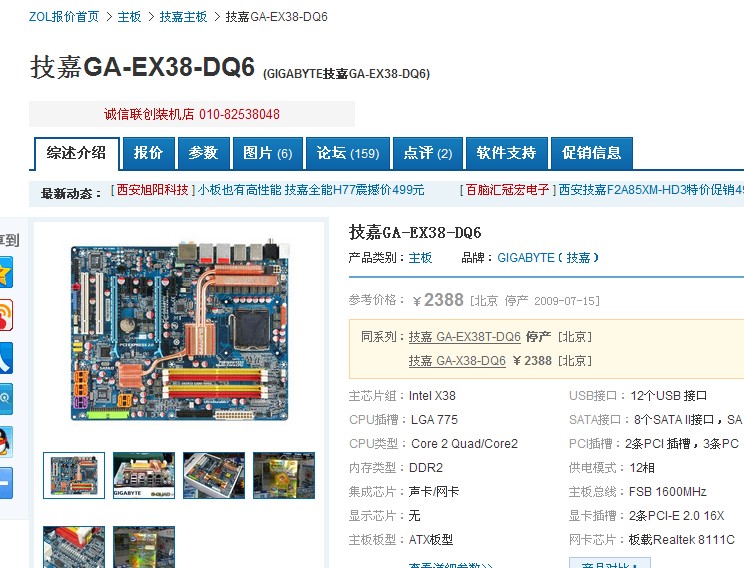Share to QZone via star icon
This screenshot has width=744, height=568.
tap(6, 272)
